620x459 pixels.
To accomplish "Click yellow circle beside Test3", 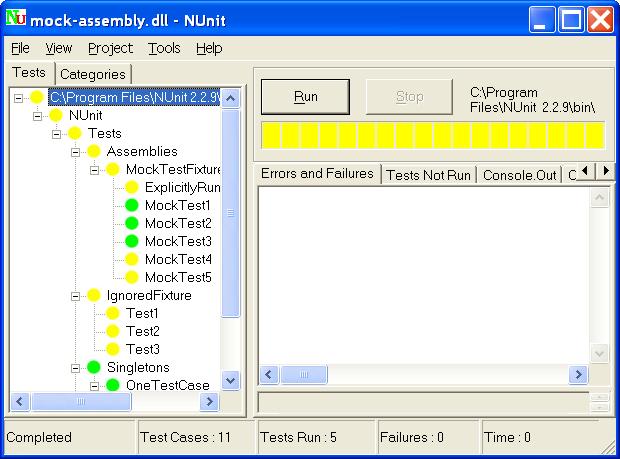I will tap(113, 349).
